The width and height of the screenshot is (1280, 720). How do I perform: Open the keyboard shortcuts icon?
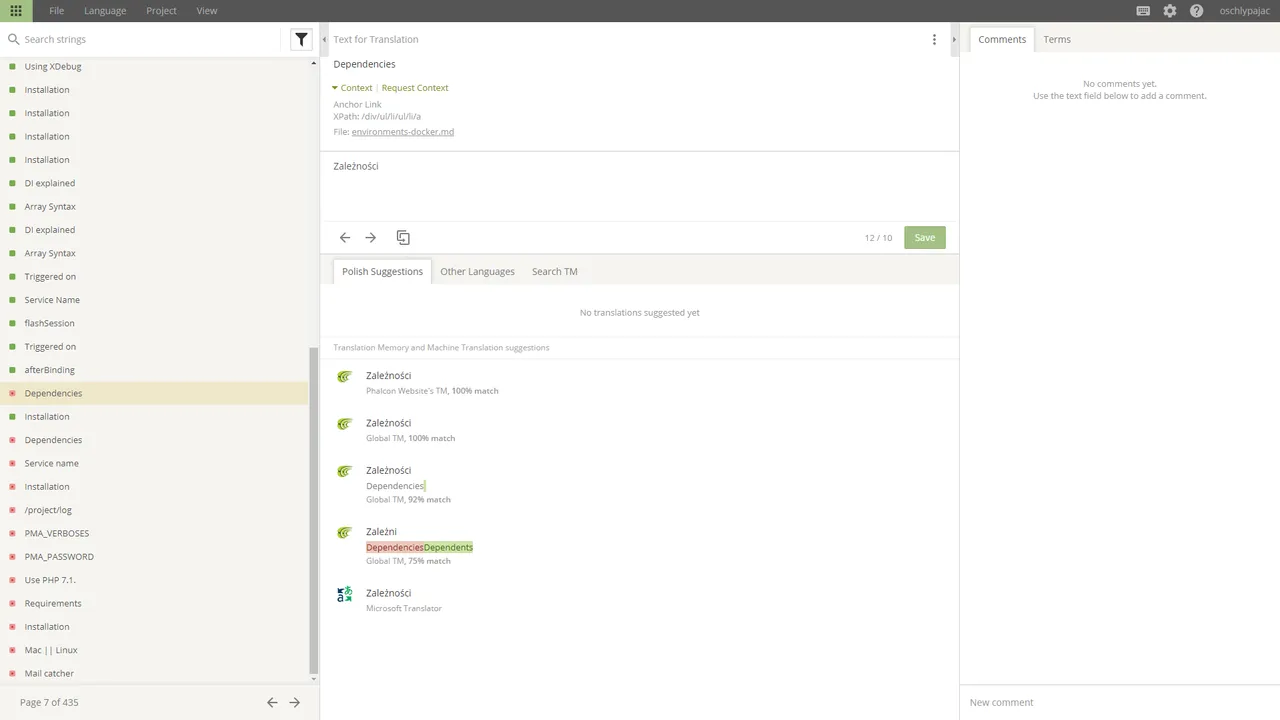point(1143,11)
